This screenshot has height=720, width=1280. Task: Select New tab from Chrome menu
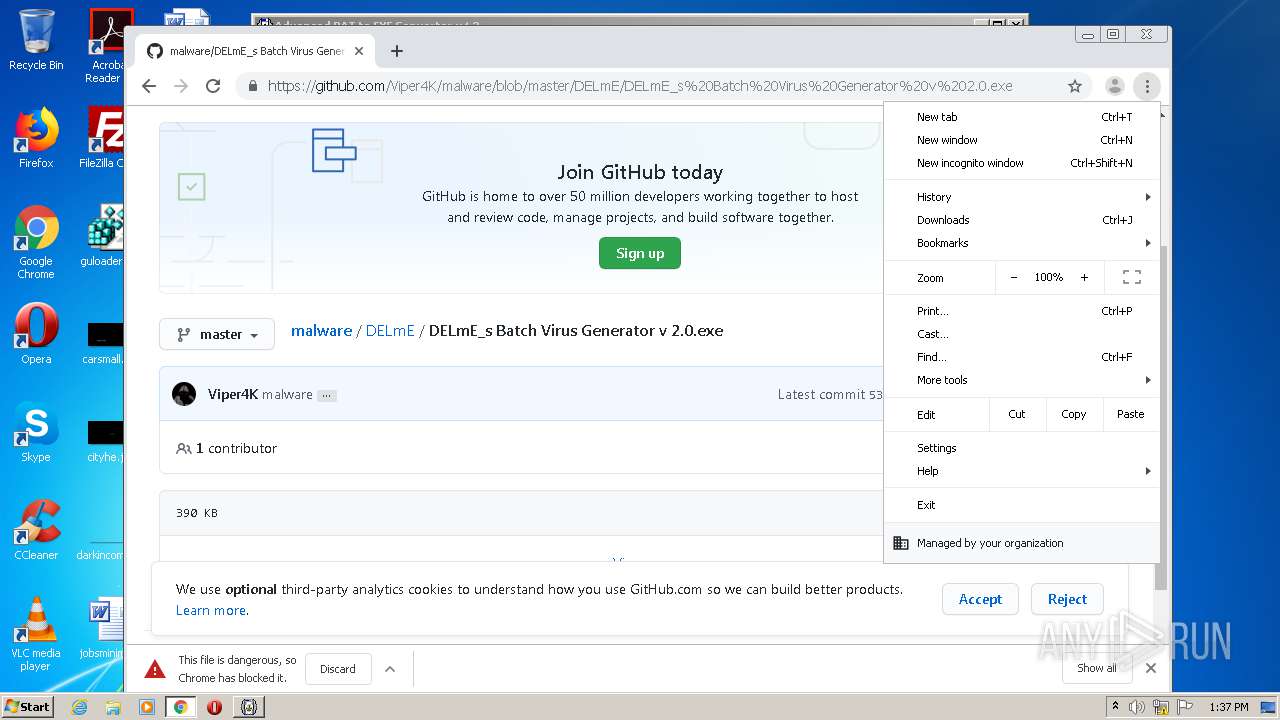coord(1022,117)
